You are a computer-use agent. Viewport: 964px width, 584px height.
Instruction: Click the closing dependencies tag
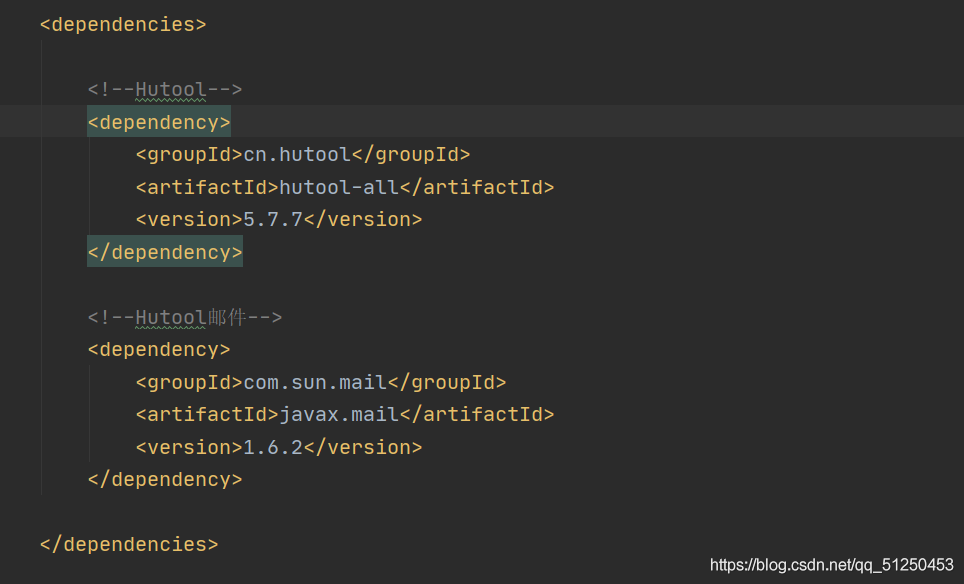coord(129,545)
